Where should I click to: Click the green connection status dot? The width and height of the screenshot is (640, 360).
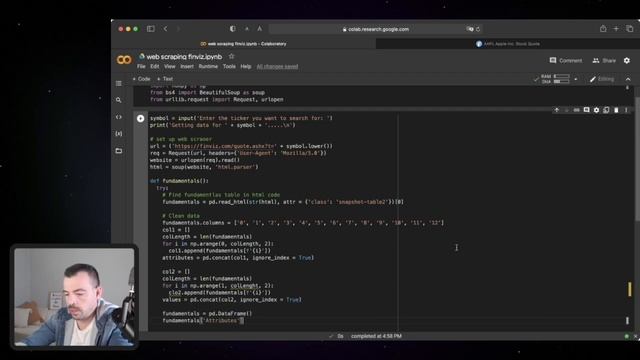[x=627, y=336]
